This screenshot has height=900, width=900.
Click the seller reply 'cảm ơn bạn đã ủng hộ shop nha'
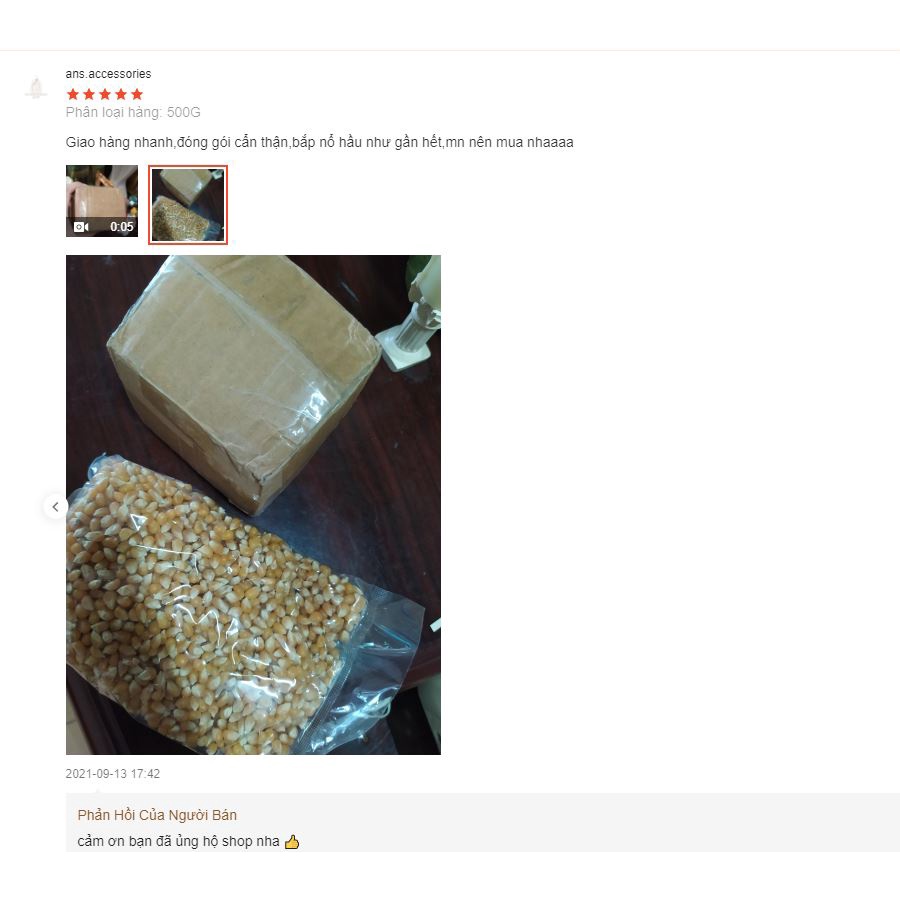click(x=179, y=841)
